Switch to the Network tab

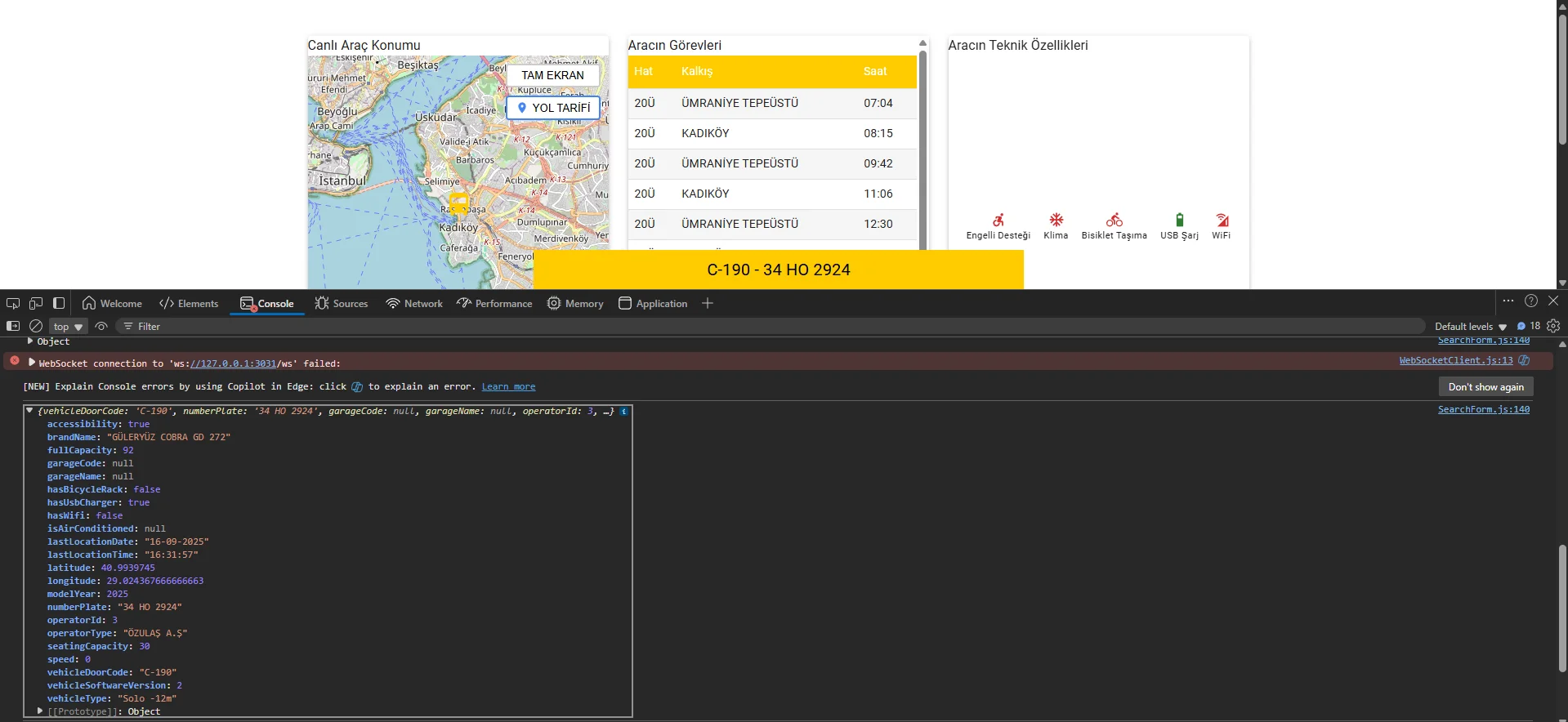pyautogui.click(x=414, y=304)
